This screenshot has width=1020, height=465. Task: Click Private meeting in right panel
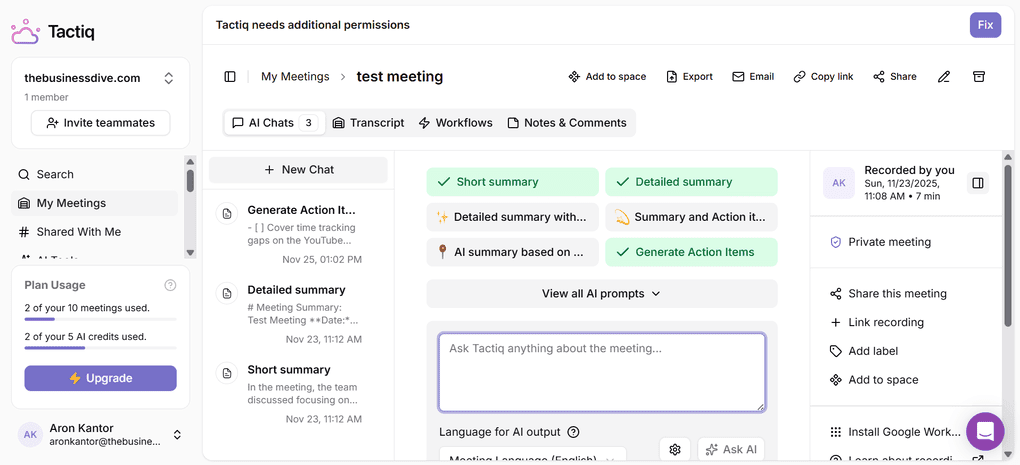[x=881, y=242]
